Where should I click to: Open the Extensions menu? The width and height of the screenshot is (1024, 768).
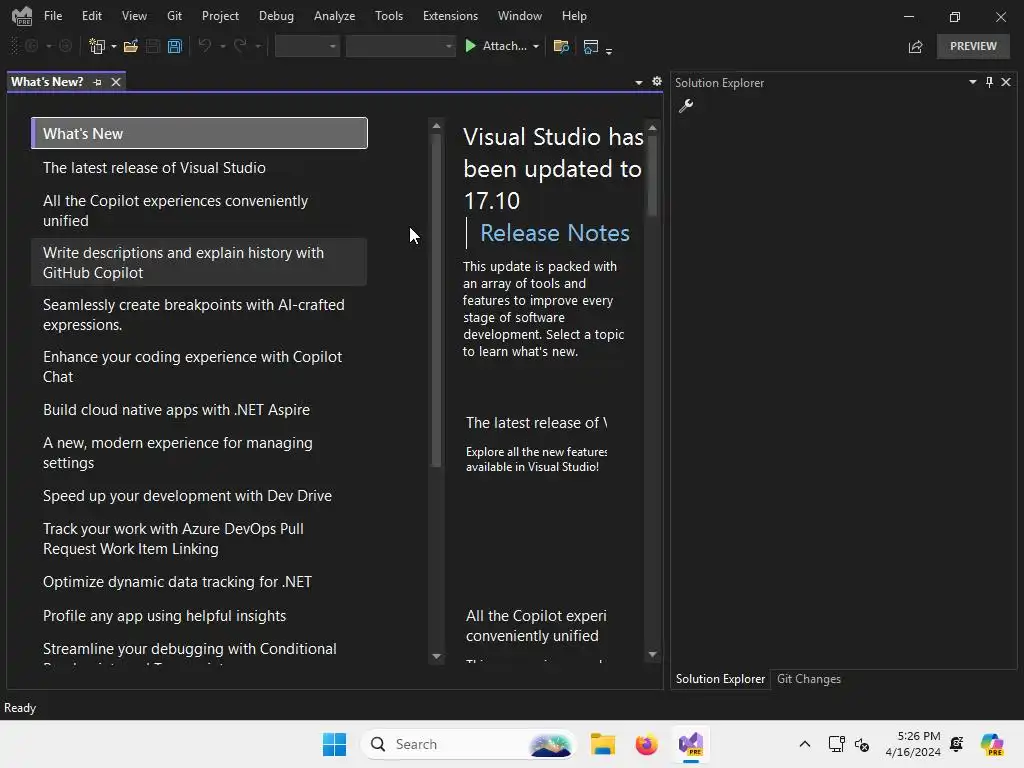(450, 16)
